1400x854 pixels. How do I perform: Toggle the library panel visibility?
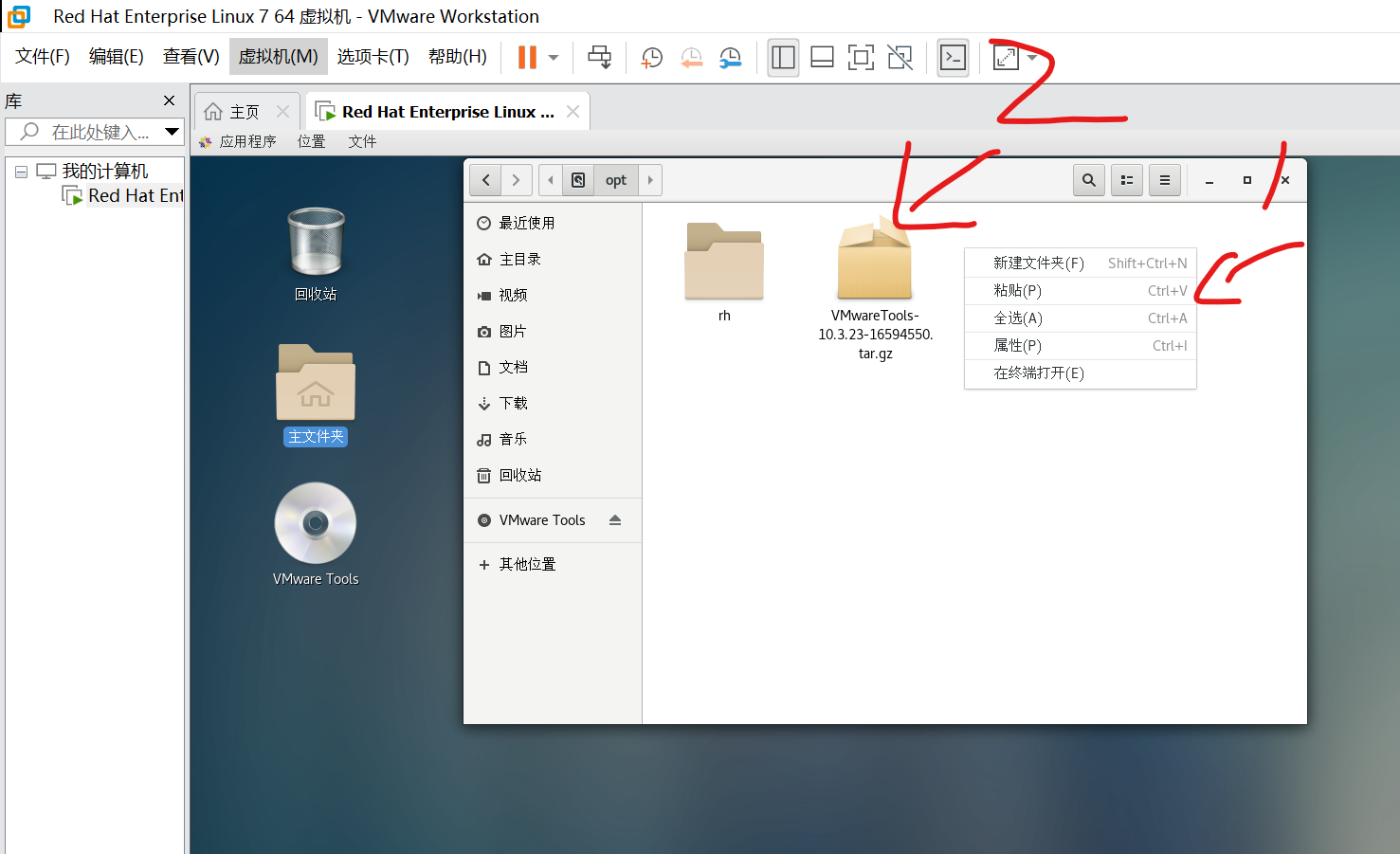pyautogui.click(x=783, y=58)
